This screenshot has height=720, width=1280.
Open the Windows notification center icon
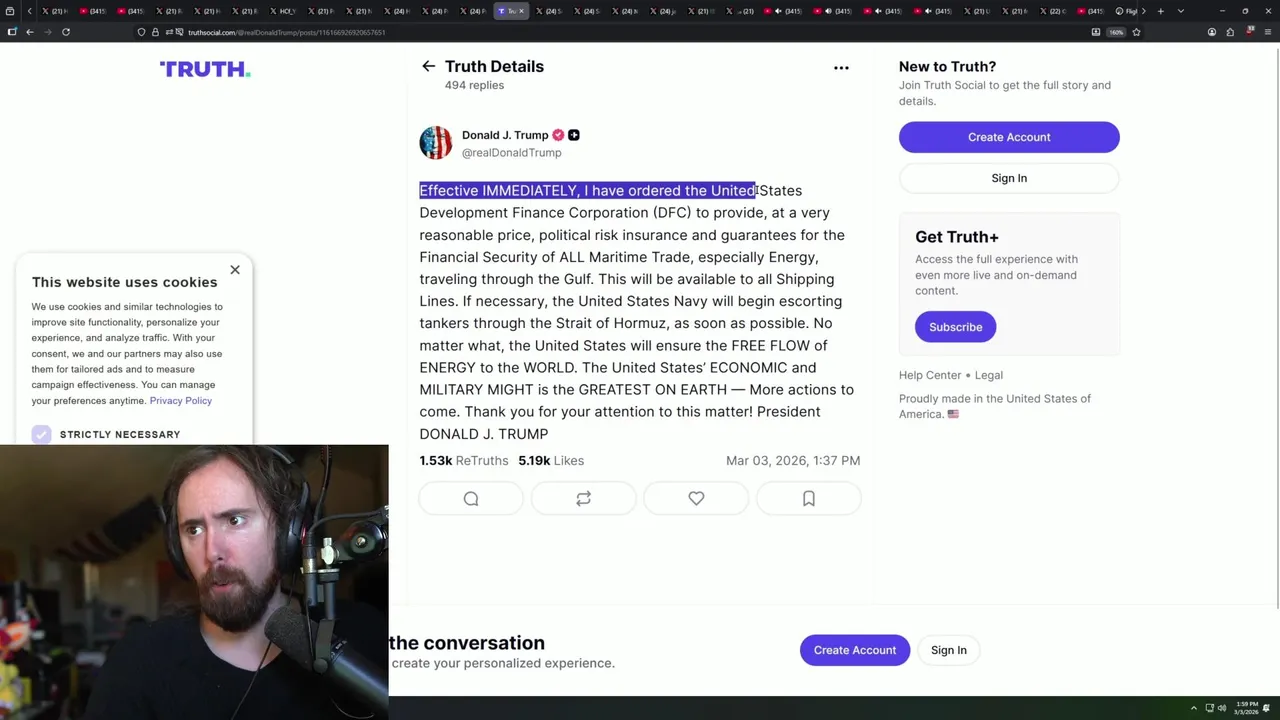[x=1267, y=708]
